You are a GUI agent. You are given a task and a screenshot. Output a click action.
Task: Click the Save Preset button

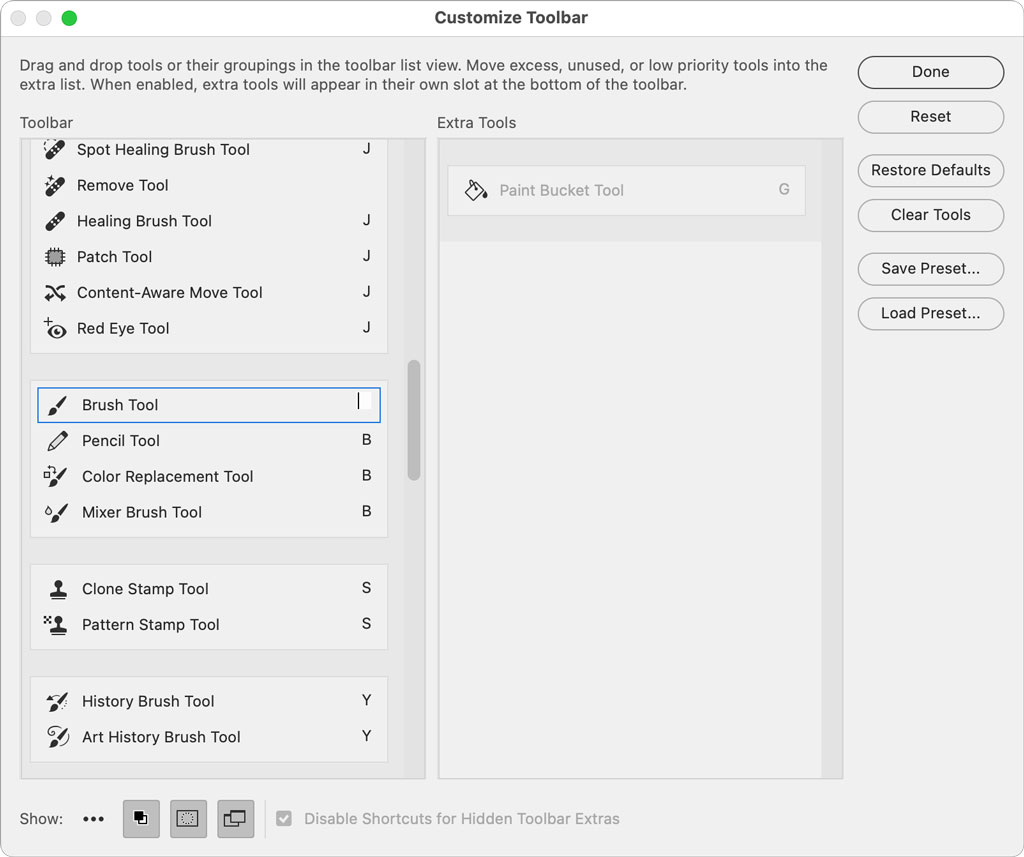pyautogui.click(x=930, y=269)
